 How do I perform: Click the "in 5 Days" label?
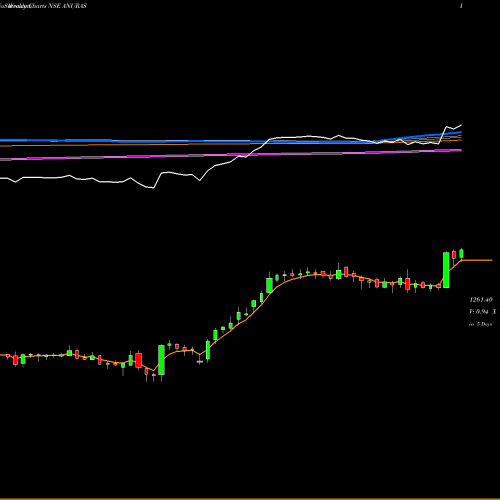click(480, 324)
